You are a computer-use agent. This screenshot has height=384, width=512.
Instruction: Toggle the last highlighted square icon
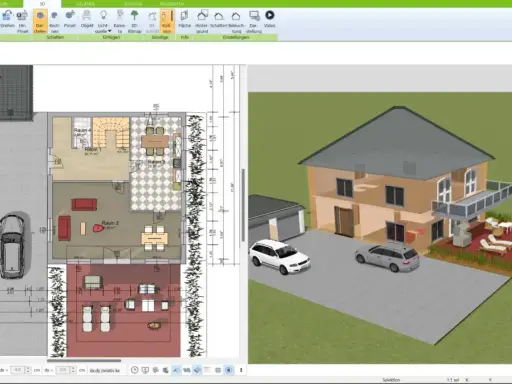[229, 370]
